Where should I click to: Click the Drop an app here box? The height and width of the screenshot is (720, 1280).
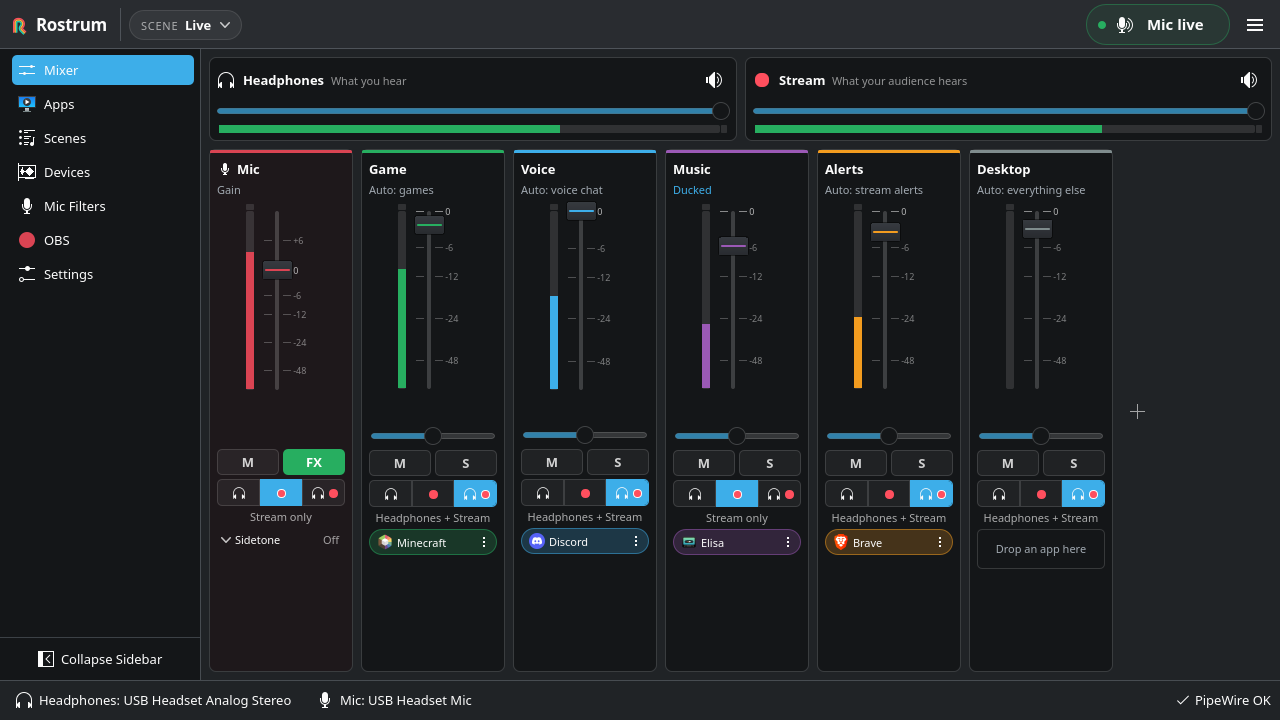[1041, 549]
